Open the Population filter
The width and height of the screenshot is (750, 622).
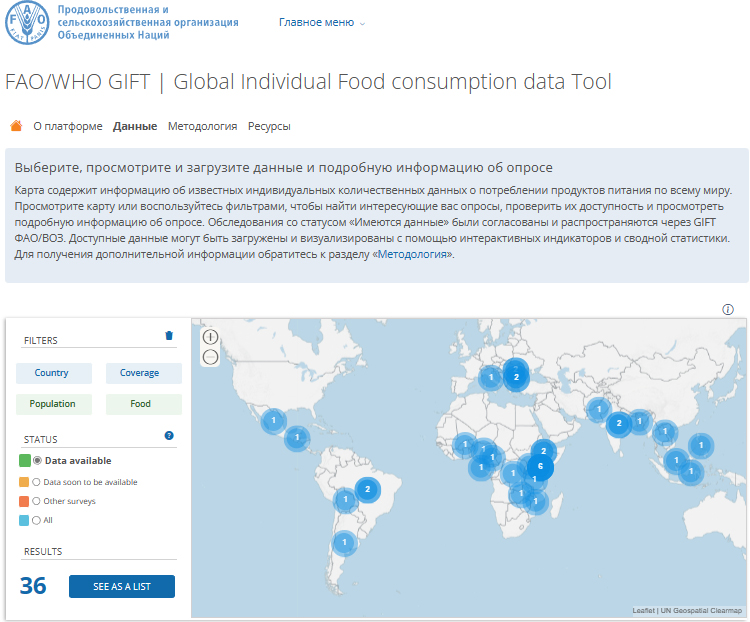52,404
